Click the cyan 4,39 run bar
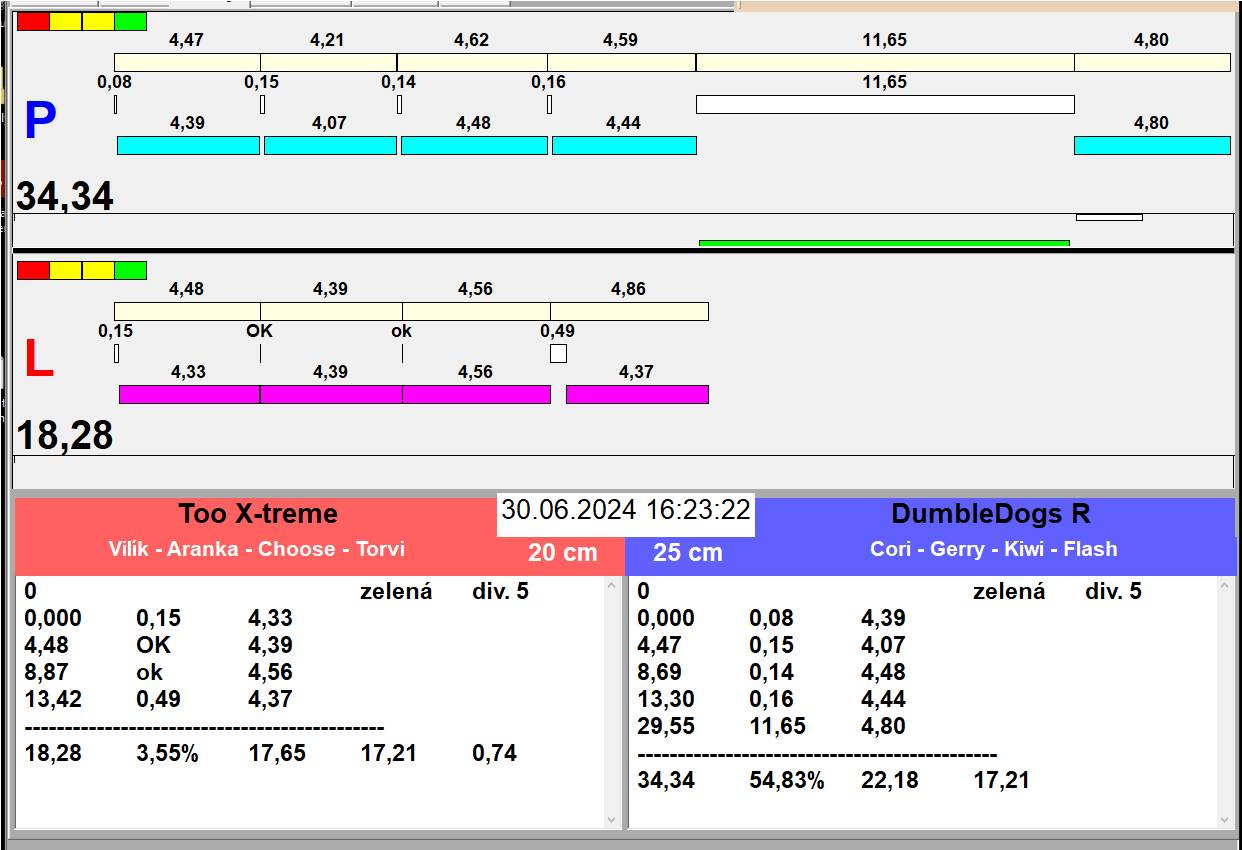The height and width of the screenshot is (850, 1242). point(188,146)
